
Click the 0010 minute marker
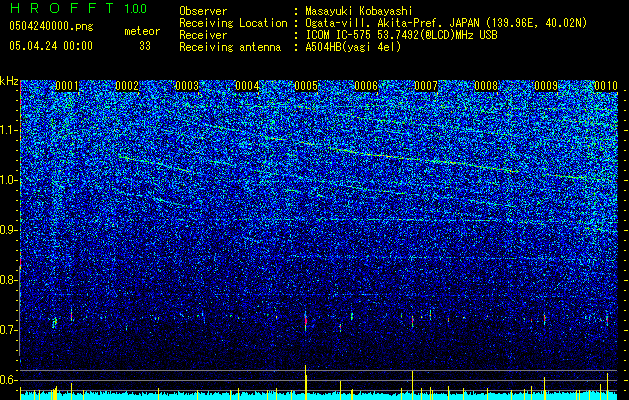(x=605, y=86)
